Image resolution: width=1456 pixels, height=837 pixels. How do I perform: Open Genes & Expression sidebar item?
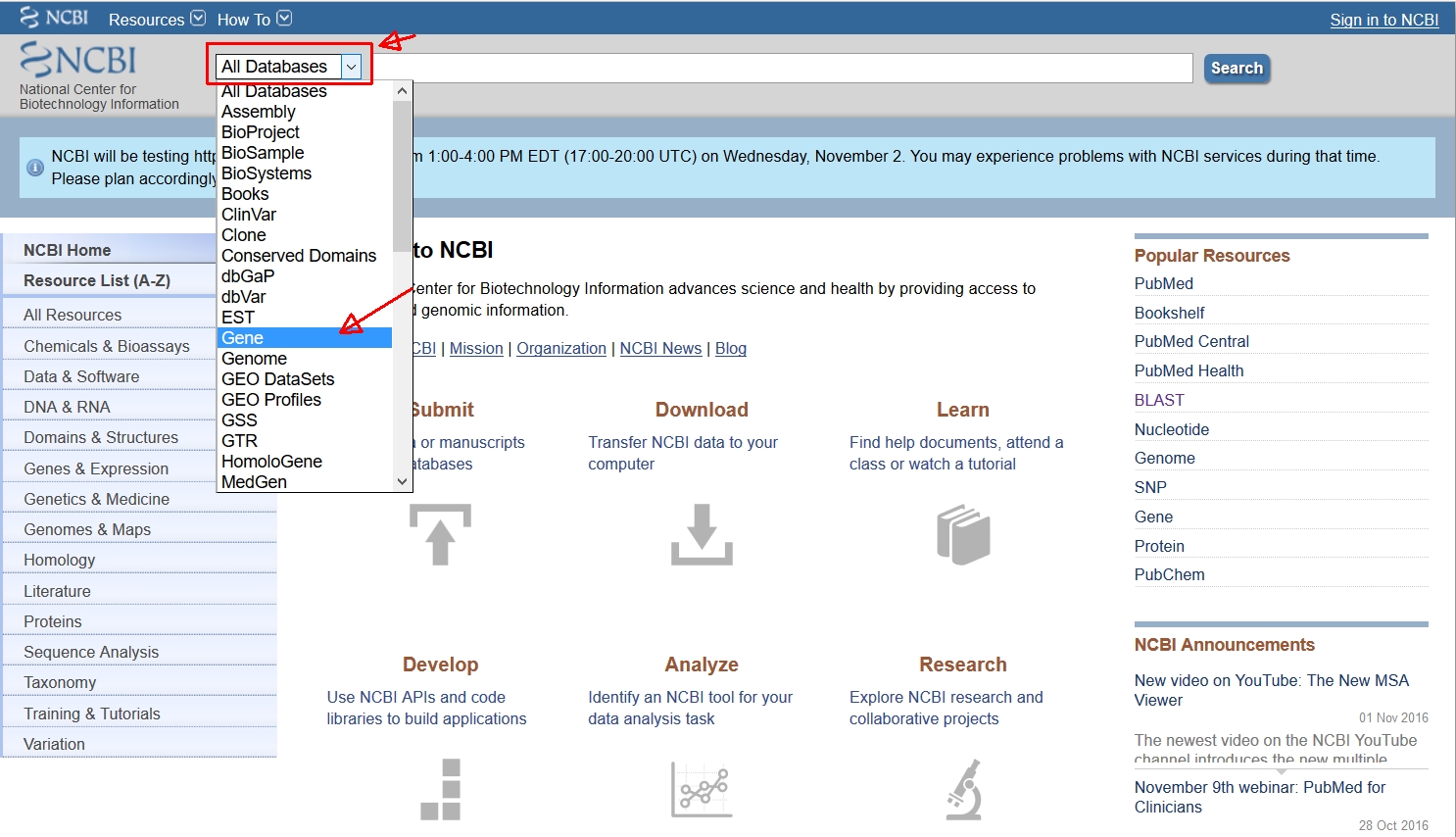[x=96, y=468]
